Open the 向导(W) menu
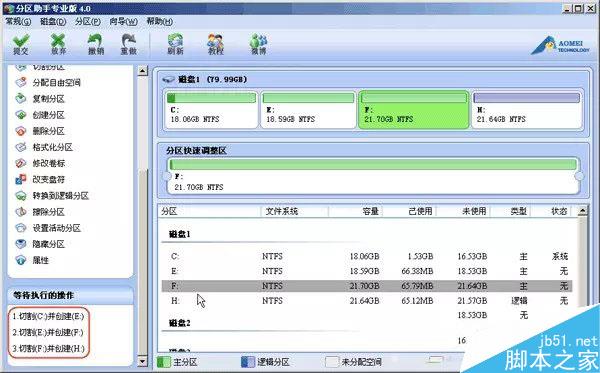This screenshot has height=373, width=600. coord(123,21)
